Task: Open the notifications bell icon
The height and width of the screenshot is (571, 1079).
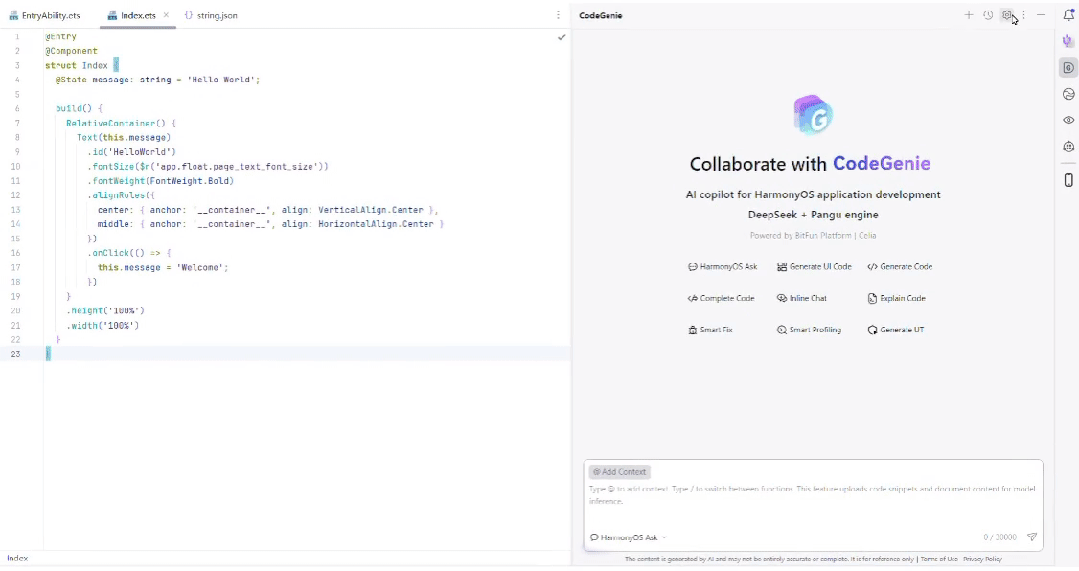Action: [1069, 15]
